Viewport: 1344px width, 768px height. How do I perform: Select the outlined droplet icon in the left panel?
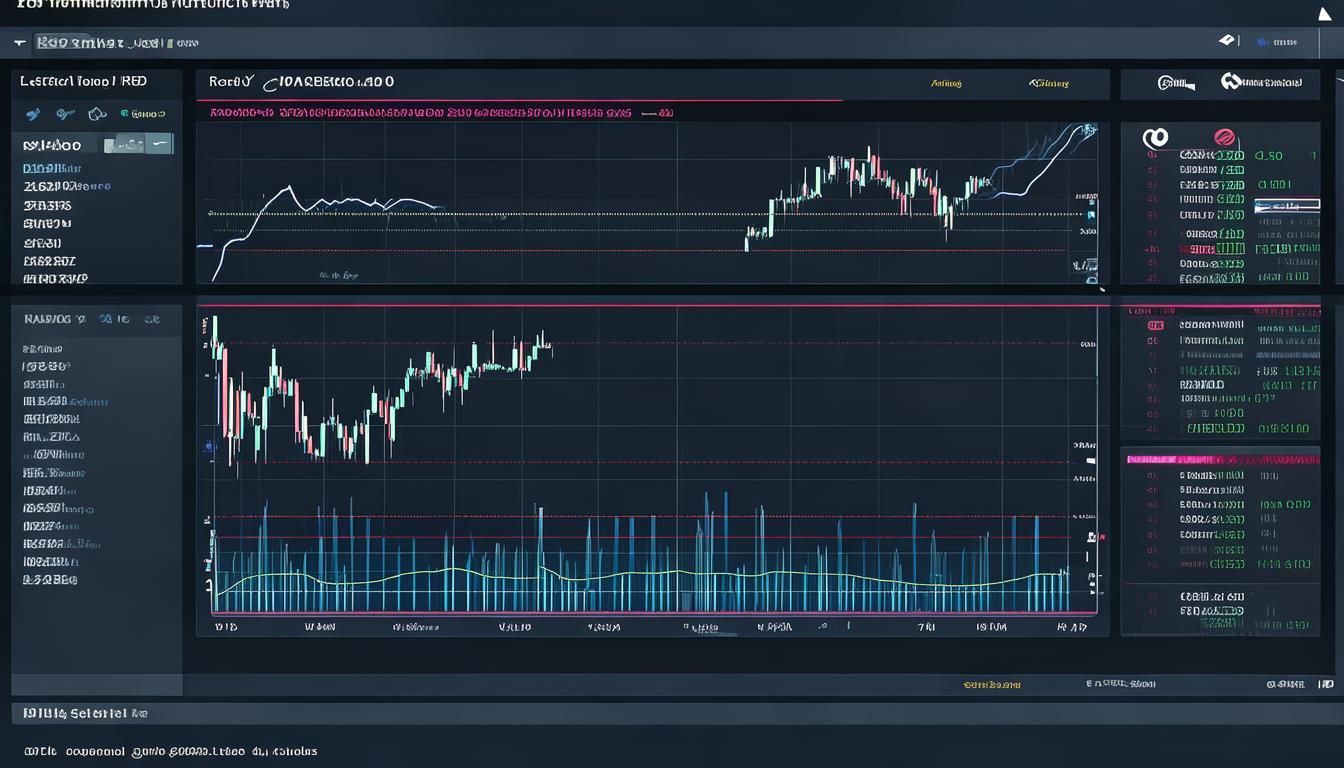97,113
